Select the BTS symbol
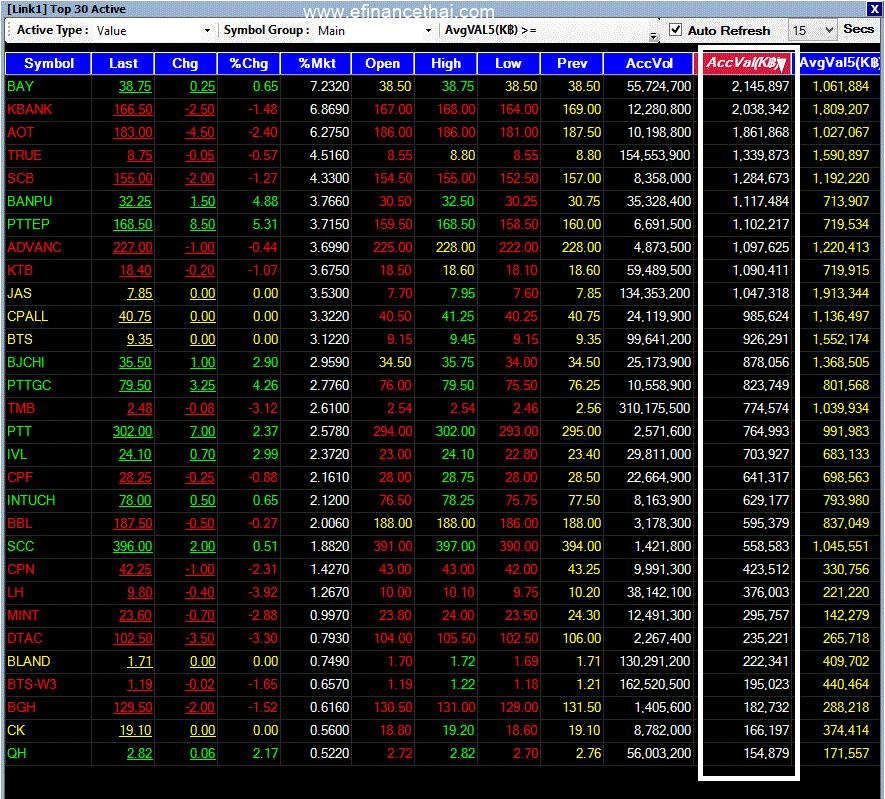Viewport: 885px width, 799px height. coord(20,340)
